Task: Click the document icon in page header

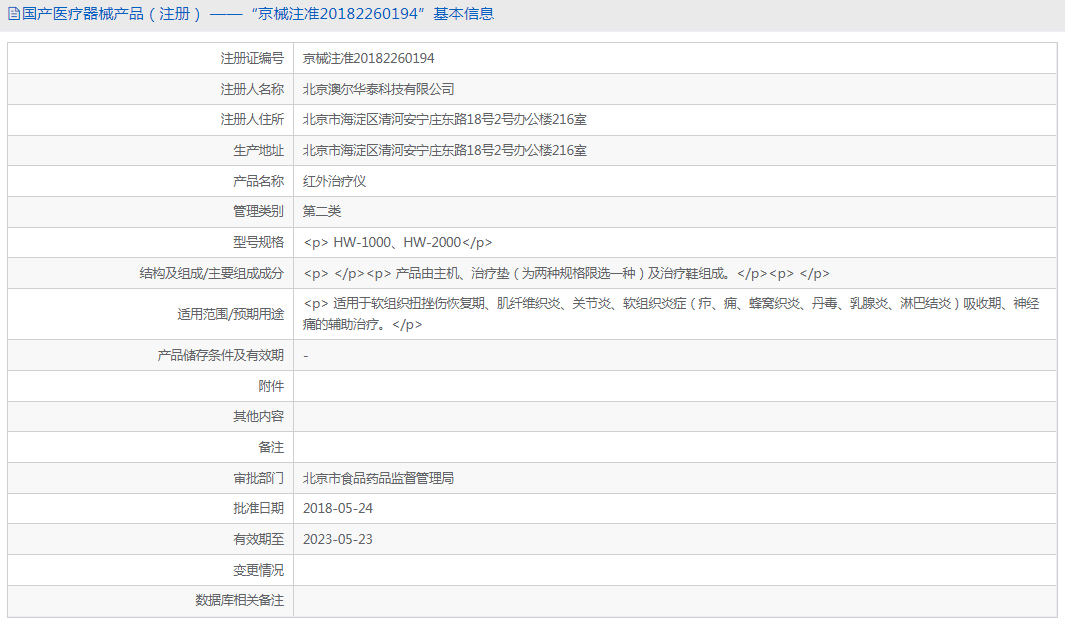Action: [13, 14]
